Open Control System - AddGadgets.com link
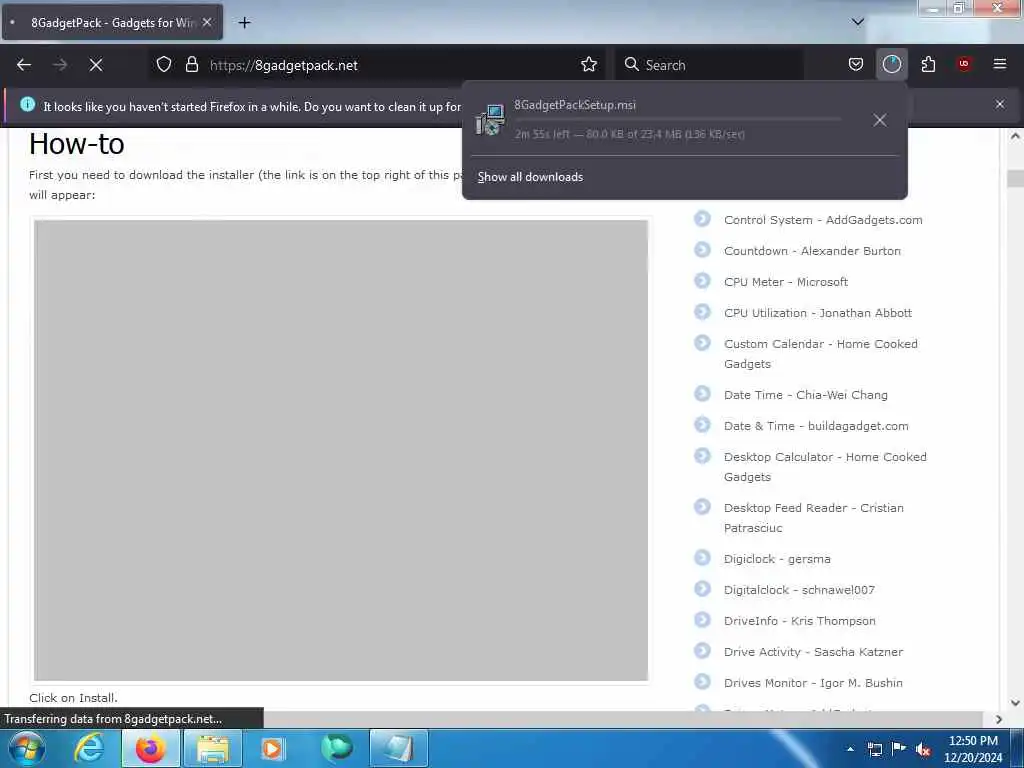 tap(823, 220)
